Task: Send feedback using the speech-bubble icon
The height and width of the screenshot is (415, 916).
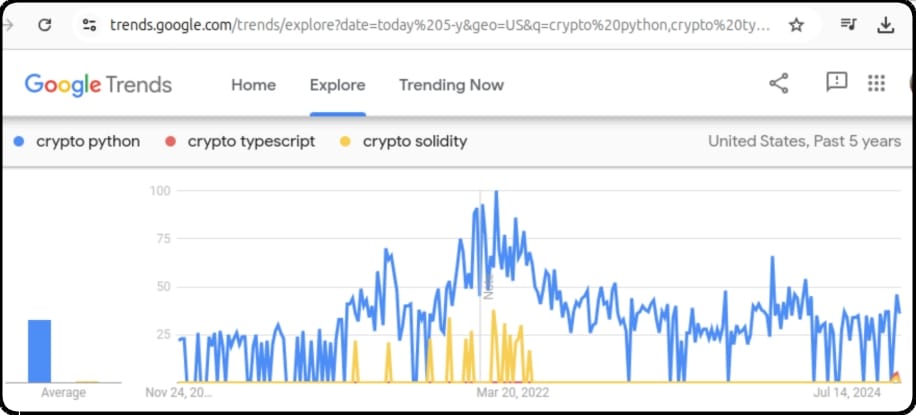Action: tap(837, 82)
